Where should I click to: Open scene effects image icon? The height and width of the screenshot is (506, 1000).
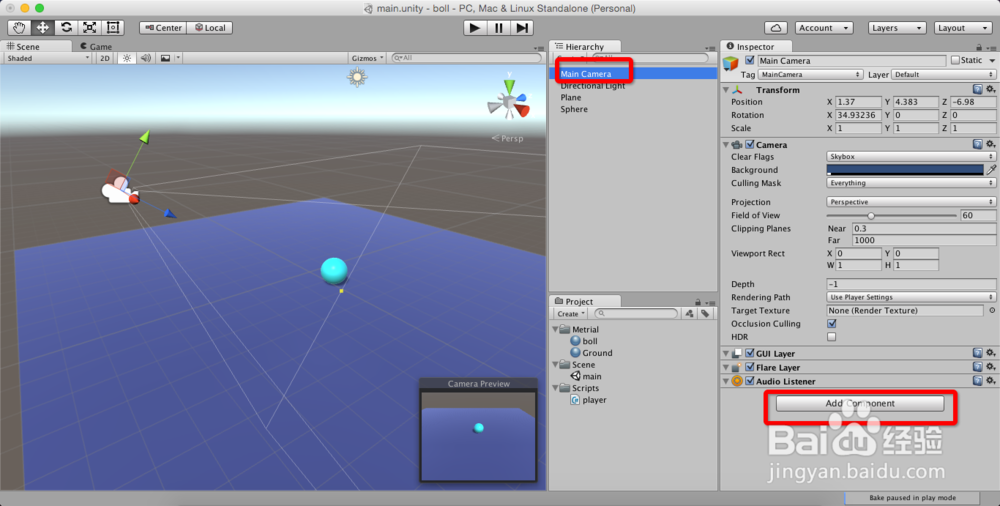pos(165,58)
